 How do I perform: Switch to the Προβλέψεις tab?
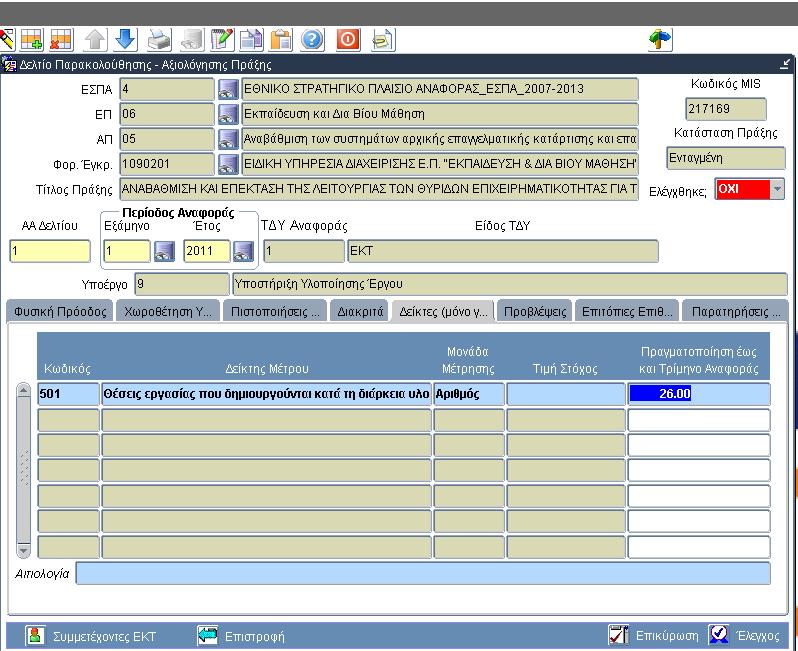coord(534,312)
